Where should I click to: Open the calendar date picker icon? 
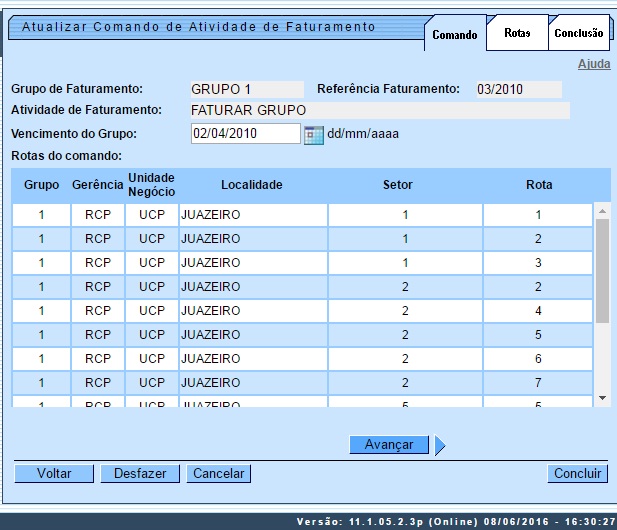[313, 134]
